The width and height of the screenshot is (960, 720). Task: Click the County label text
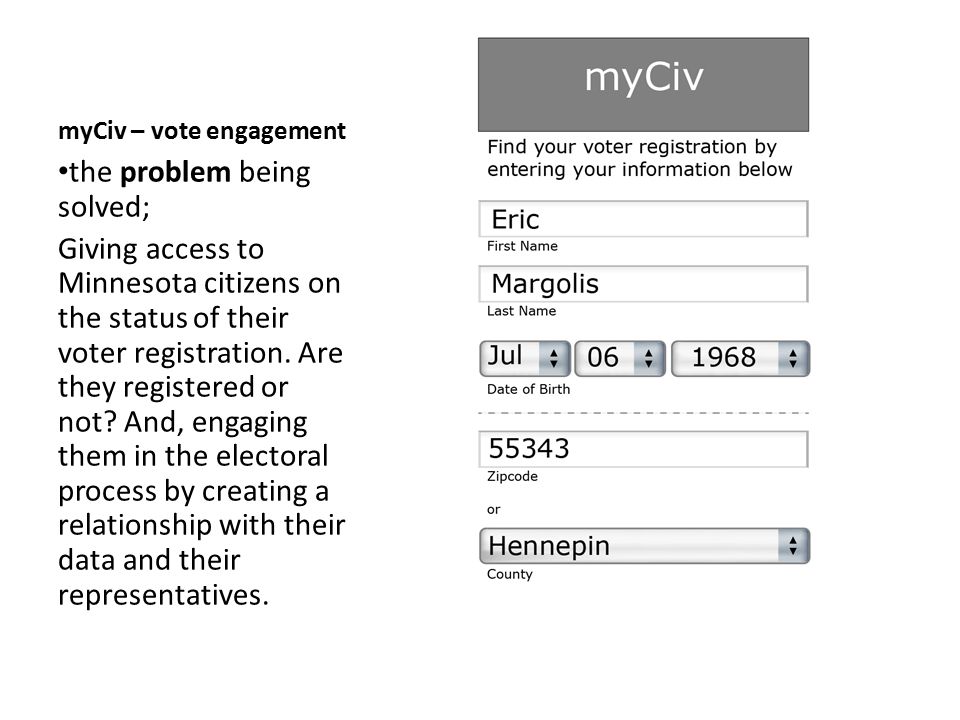pos(509,574)
